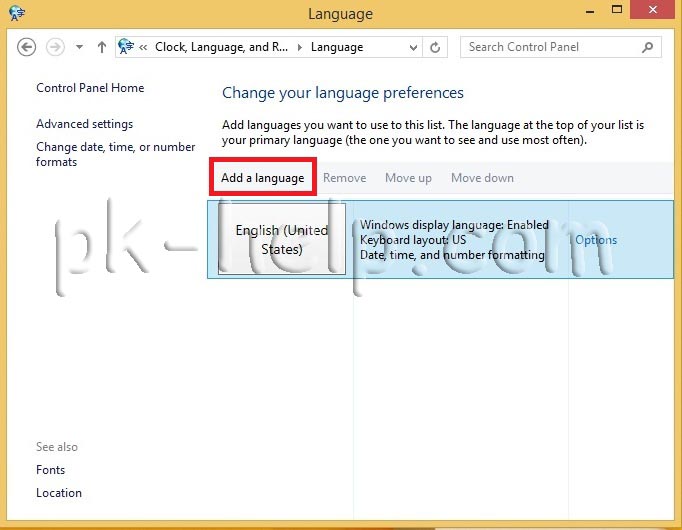682x530 pixels.
Task: Open the Location link under See also
Action: click(59, 493)
